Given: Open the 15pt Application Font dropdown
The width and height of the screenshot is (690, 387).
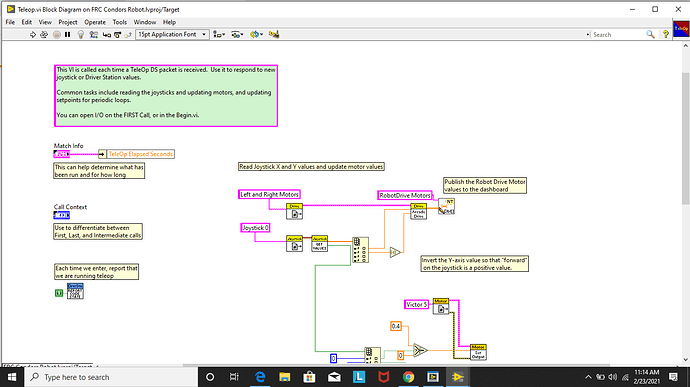Looking at the screenshot, I should click(x=172, y=34).
